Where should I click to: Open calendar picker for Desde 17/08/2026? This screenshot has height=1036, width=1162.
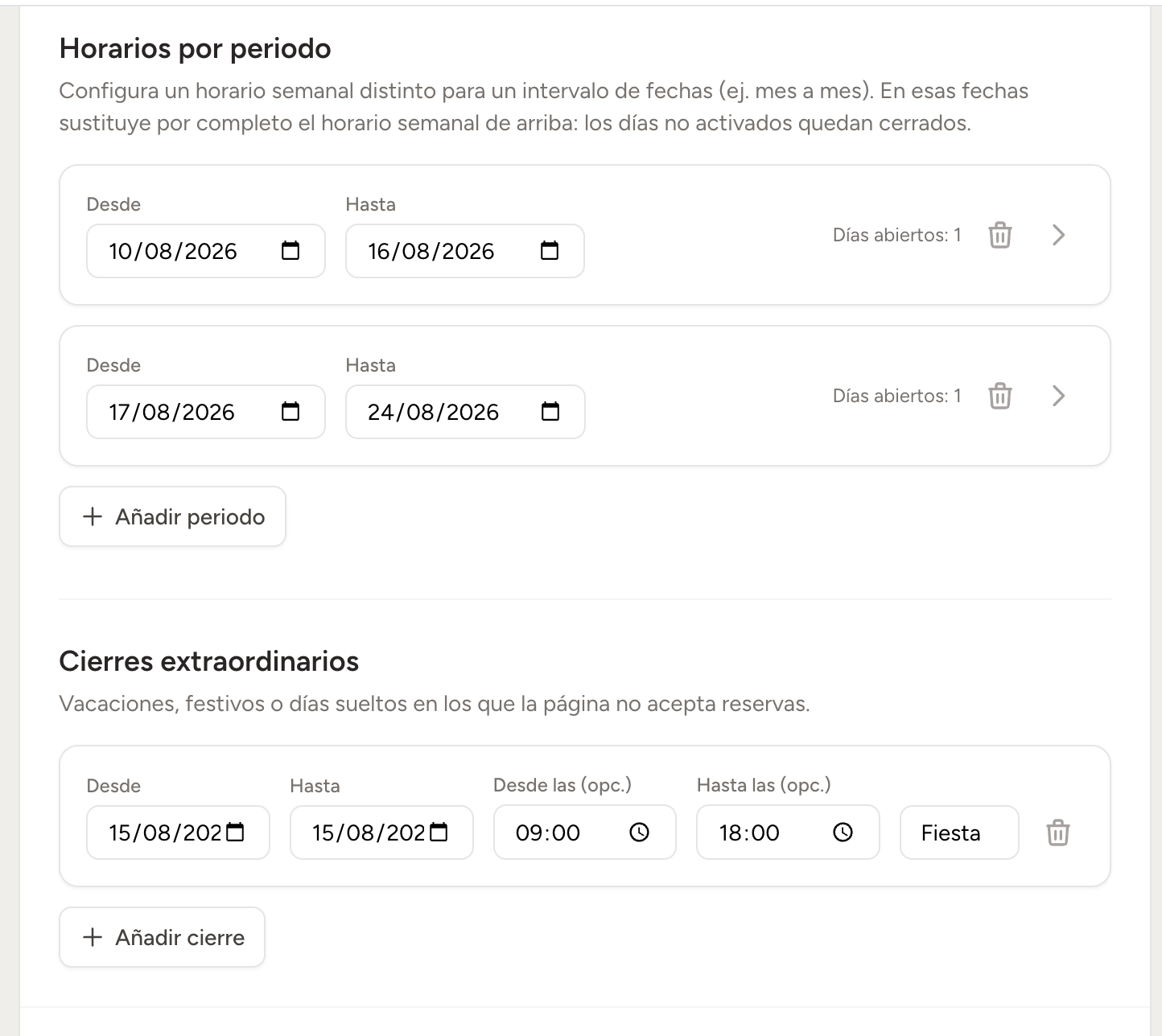(290, 412)
